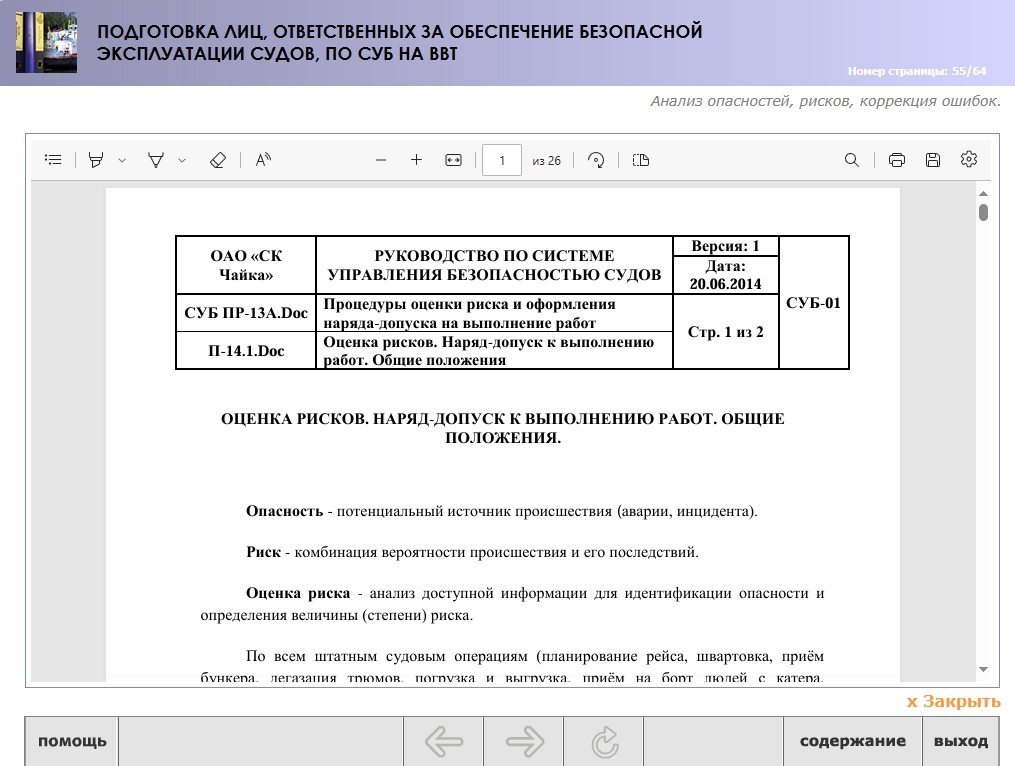Viewport: 1015px width, 766px height.
Task: Zoom in with the plus button
Action: pos(417,160)
